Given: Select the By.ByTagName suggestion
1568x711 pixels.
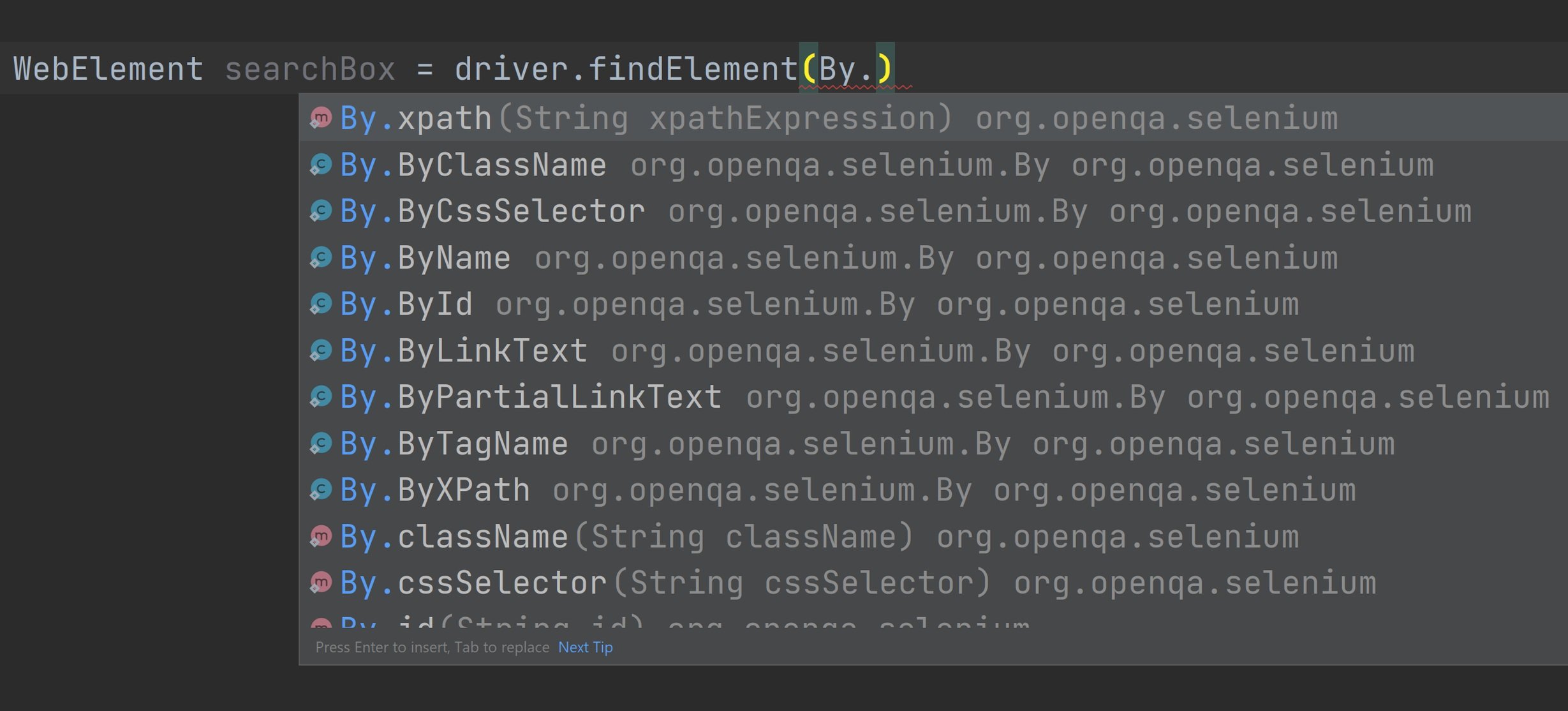Looking at the screenshot, I should (x=453, y=443).
